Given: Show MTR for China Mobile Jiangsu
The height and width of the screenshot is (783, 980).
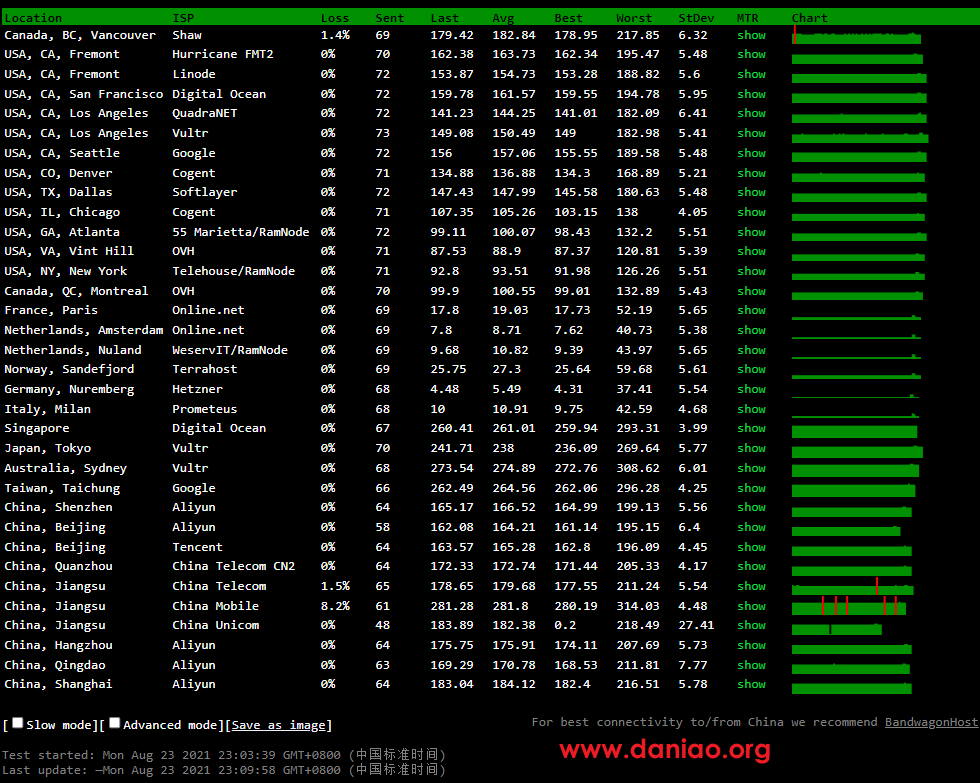Looking at the screenshot, I should pos(751,606).
